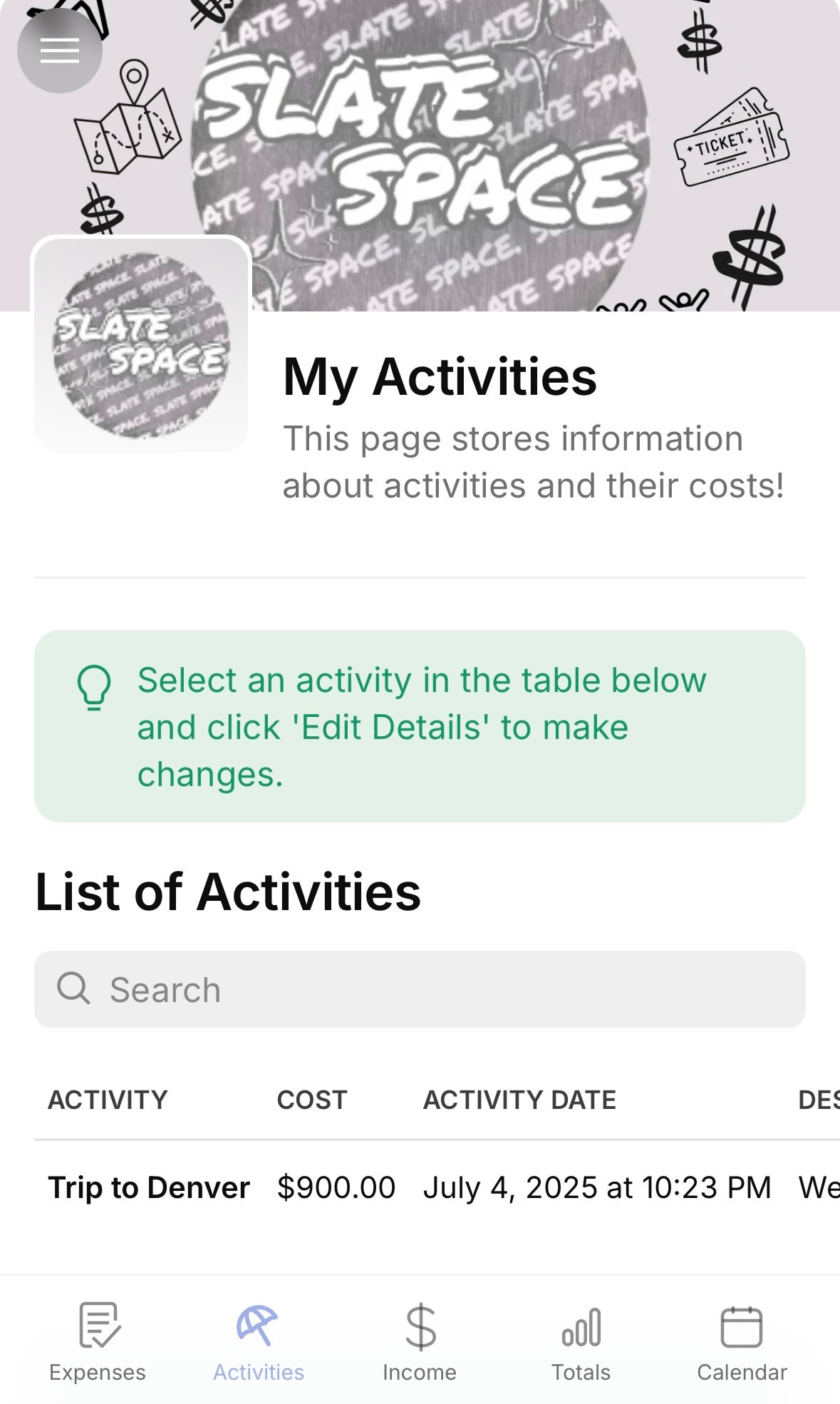
Task: Sort by the ACTIVITY DATE column header
Action: [x=519, y=1100]
